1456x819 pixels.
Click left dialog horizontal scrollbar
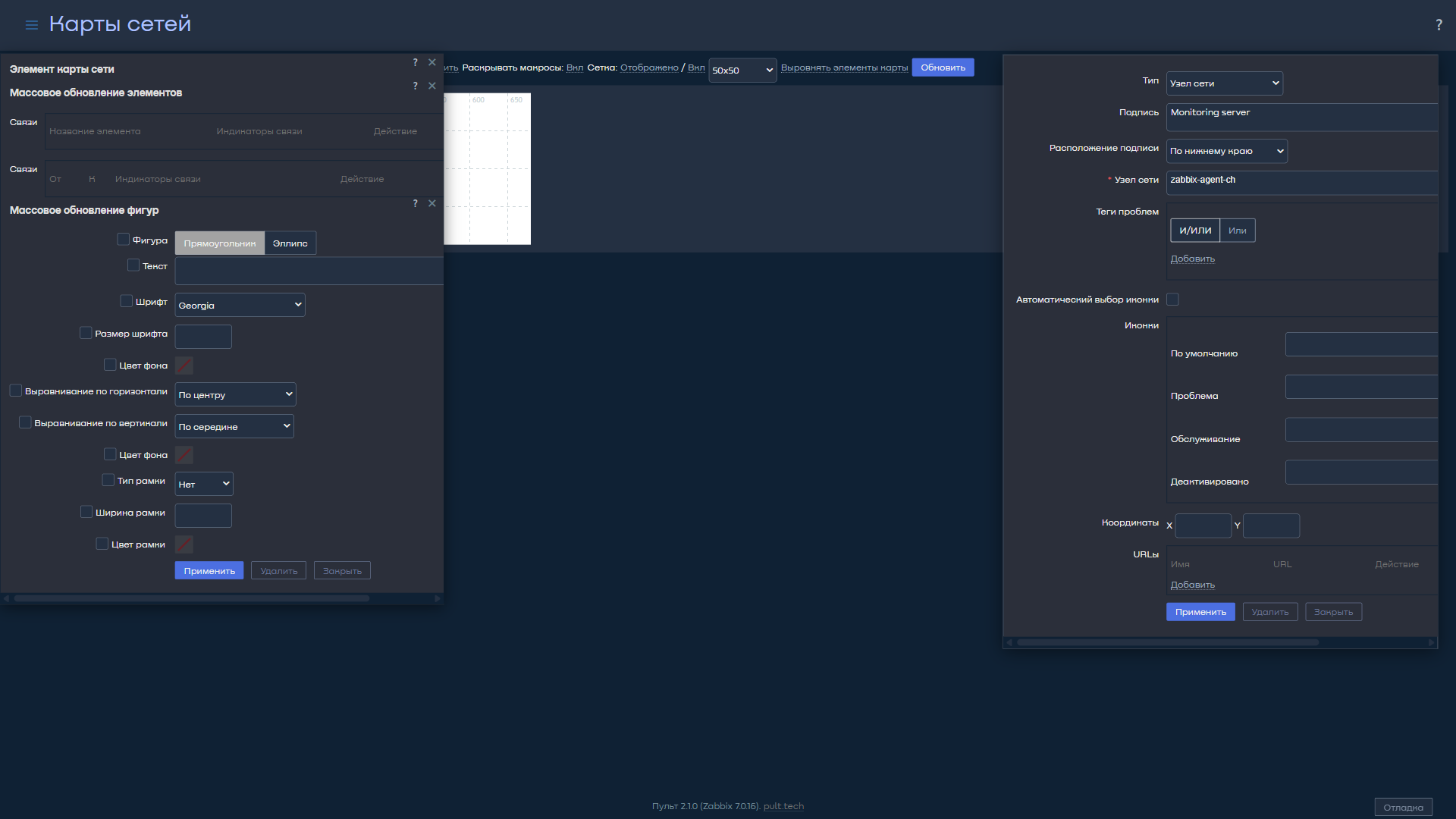[192, 598]
